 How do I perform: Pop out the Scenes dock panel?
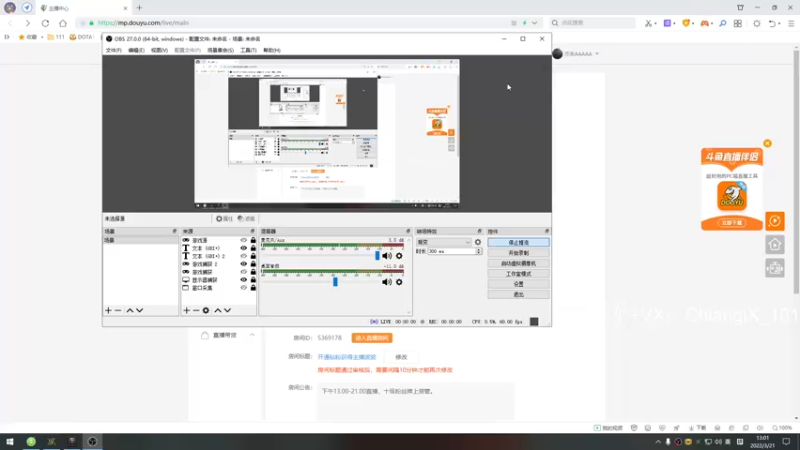point(174,231)
